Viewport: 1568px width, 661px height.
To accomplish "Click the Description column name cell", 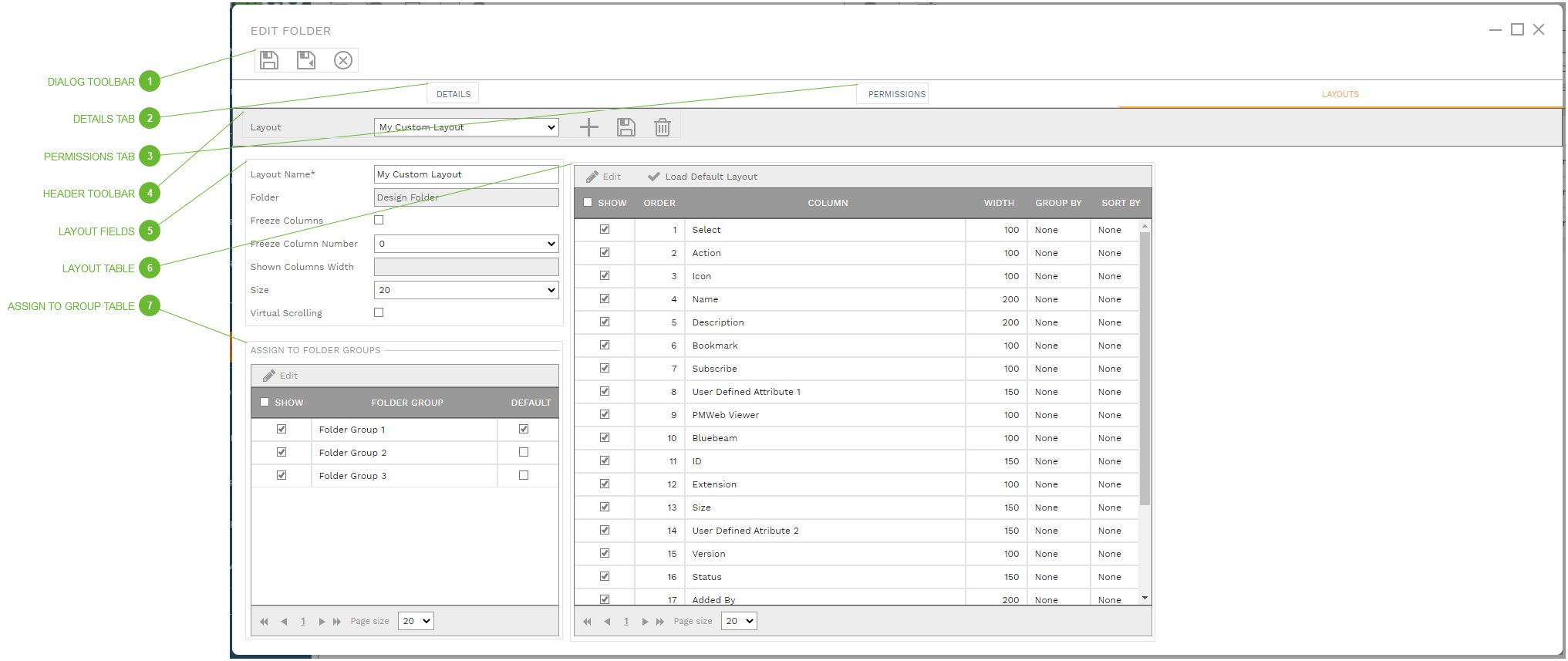I will click(824, 322).
